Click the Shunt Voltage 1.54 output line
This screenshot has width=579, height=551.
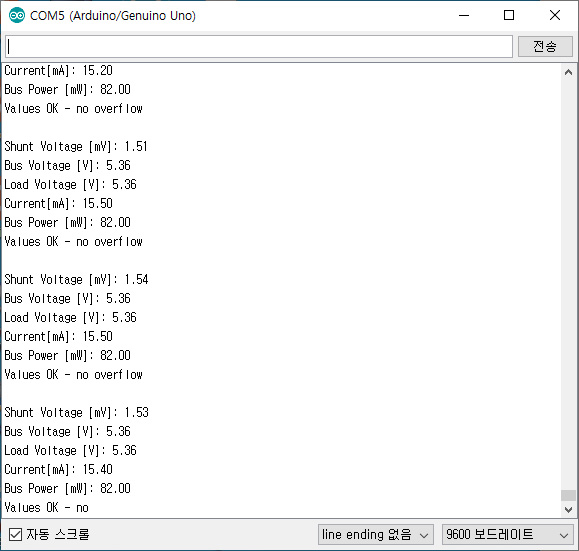[x=76, y=280]
